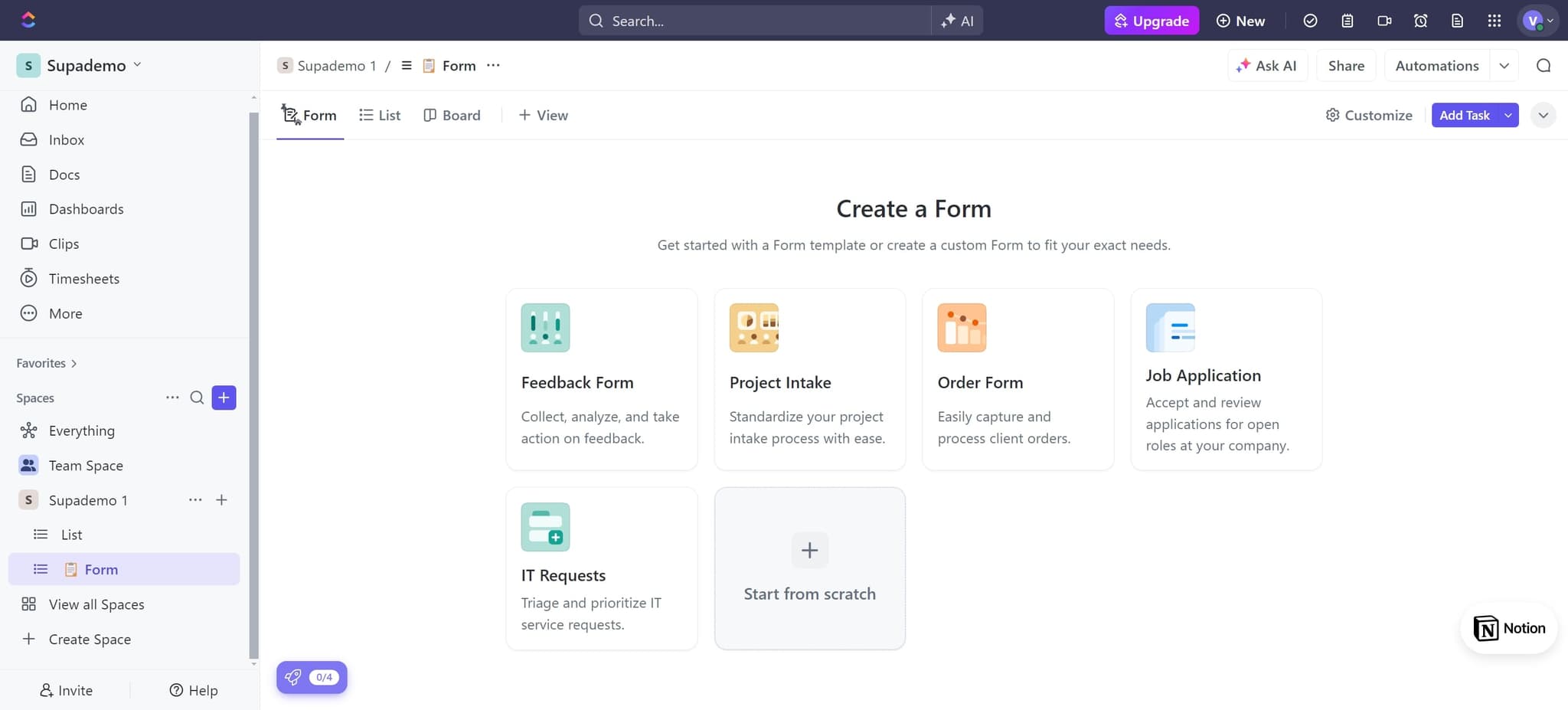Click the ClickUp logo in the top left
The image size is (1568, 710).
tap(28, 19)
